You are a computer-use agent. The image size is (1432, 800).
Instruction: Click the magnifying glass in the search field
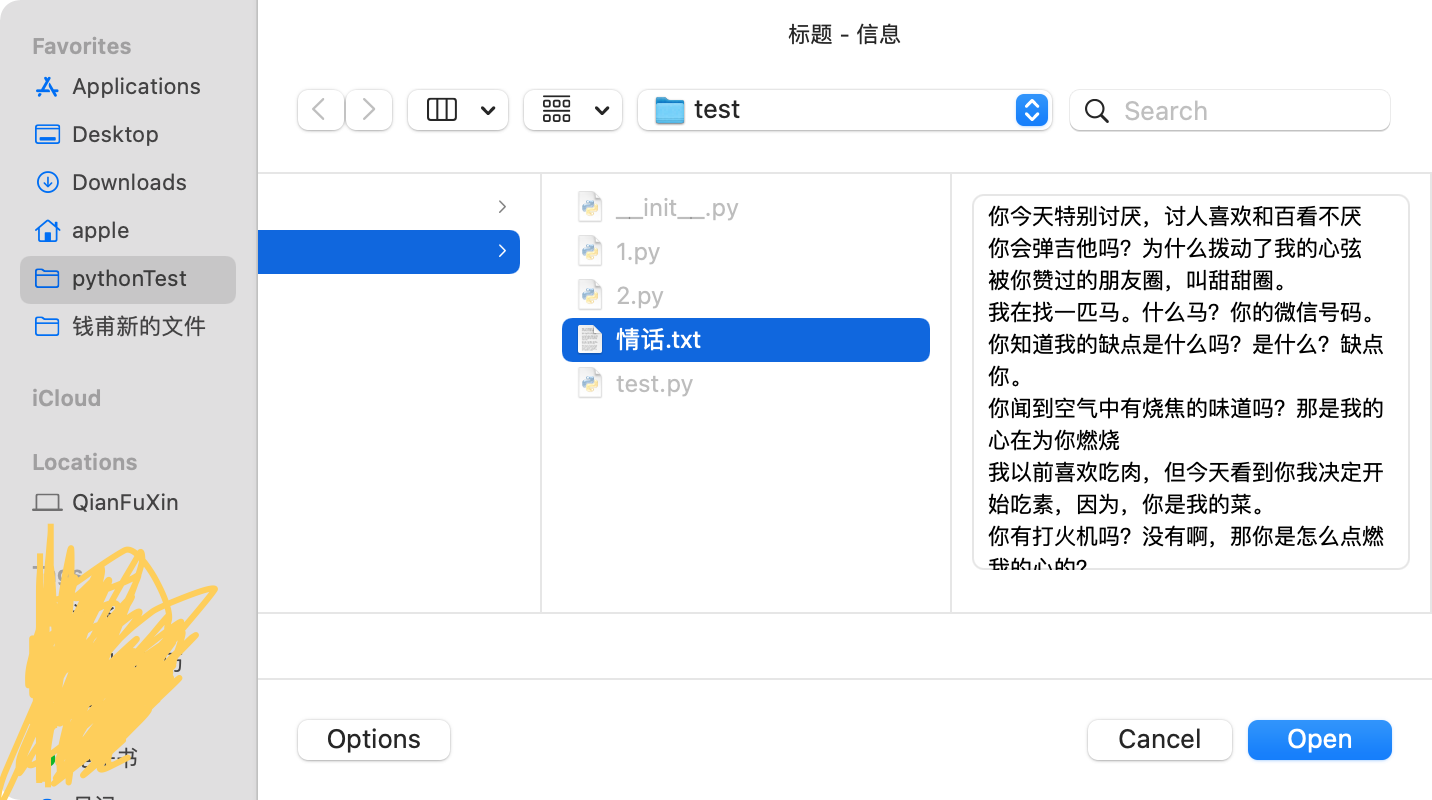pos(1095,111)
